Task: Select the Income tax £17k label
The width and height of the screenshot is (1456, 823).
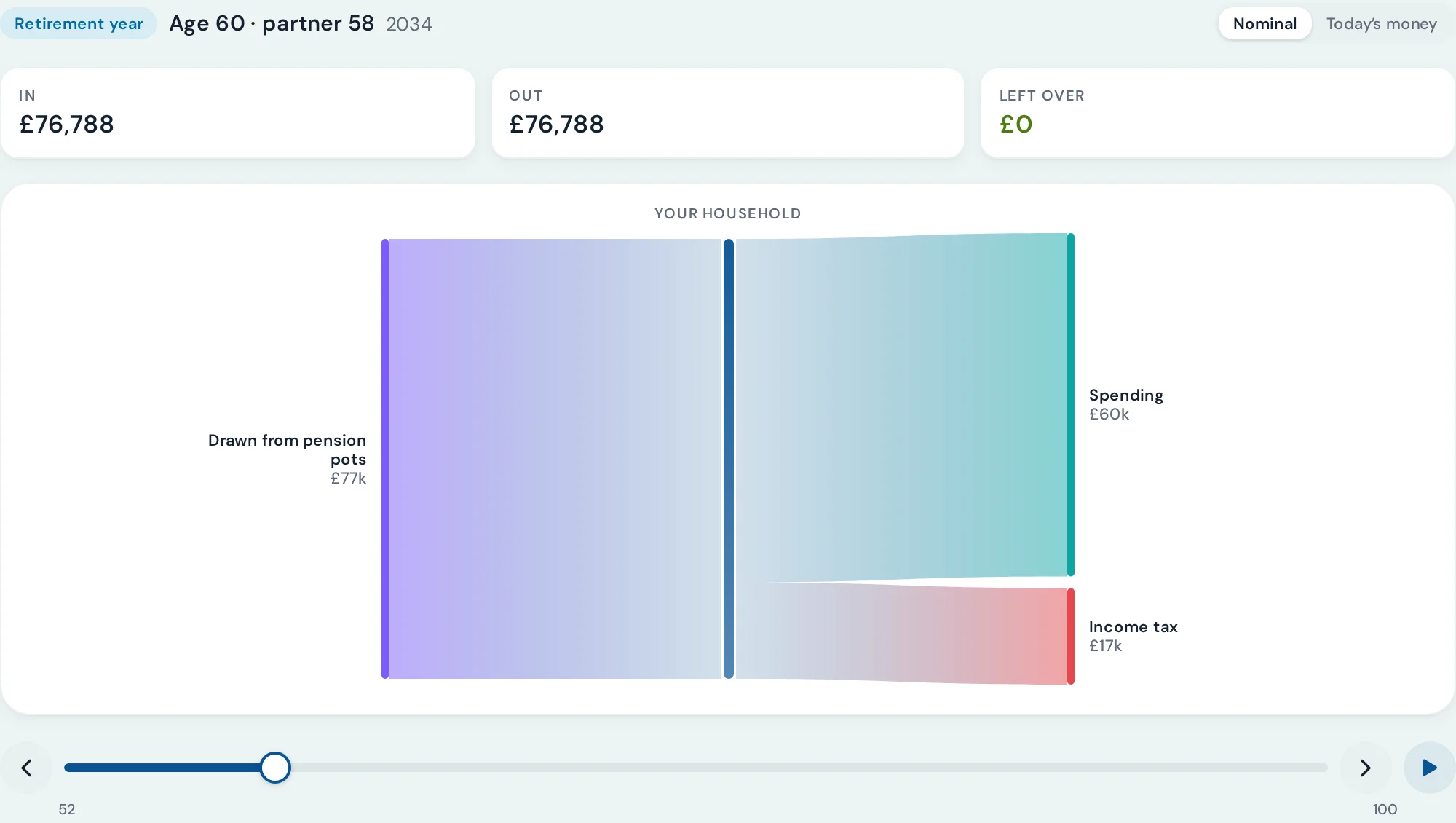Action: coord(1133,636)
